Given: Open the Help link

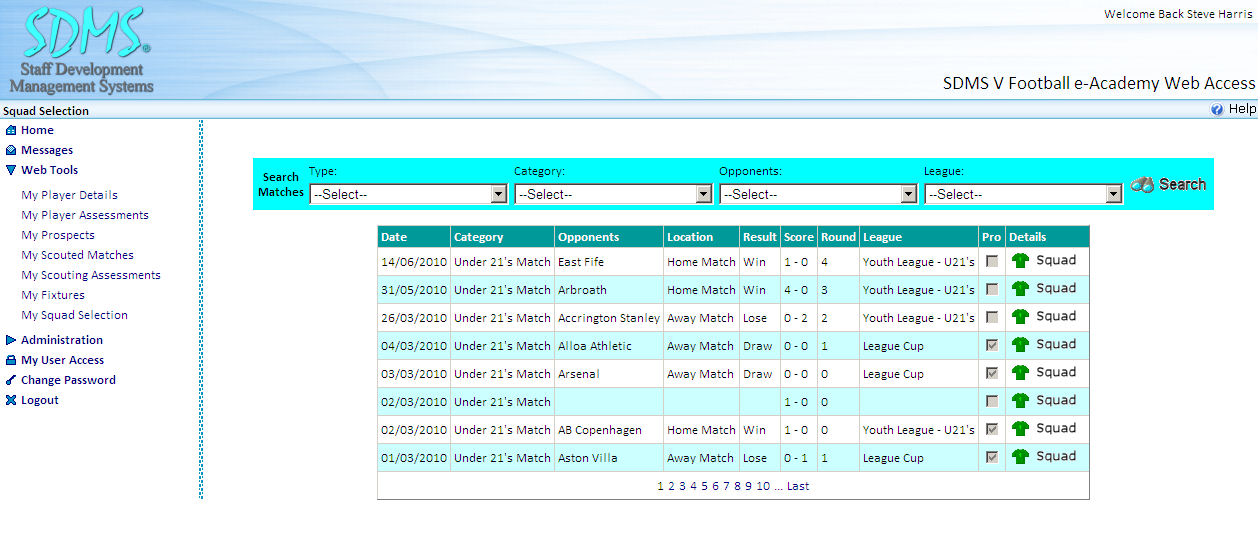Looking at the screenshot, I should [1242, 109].
